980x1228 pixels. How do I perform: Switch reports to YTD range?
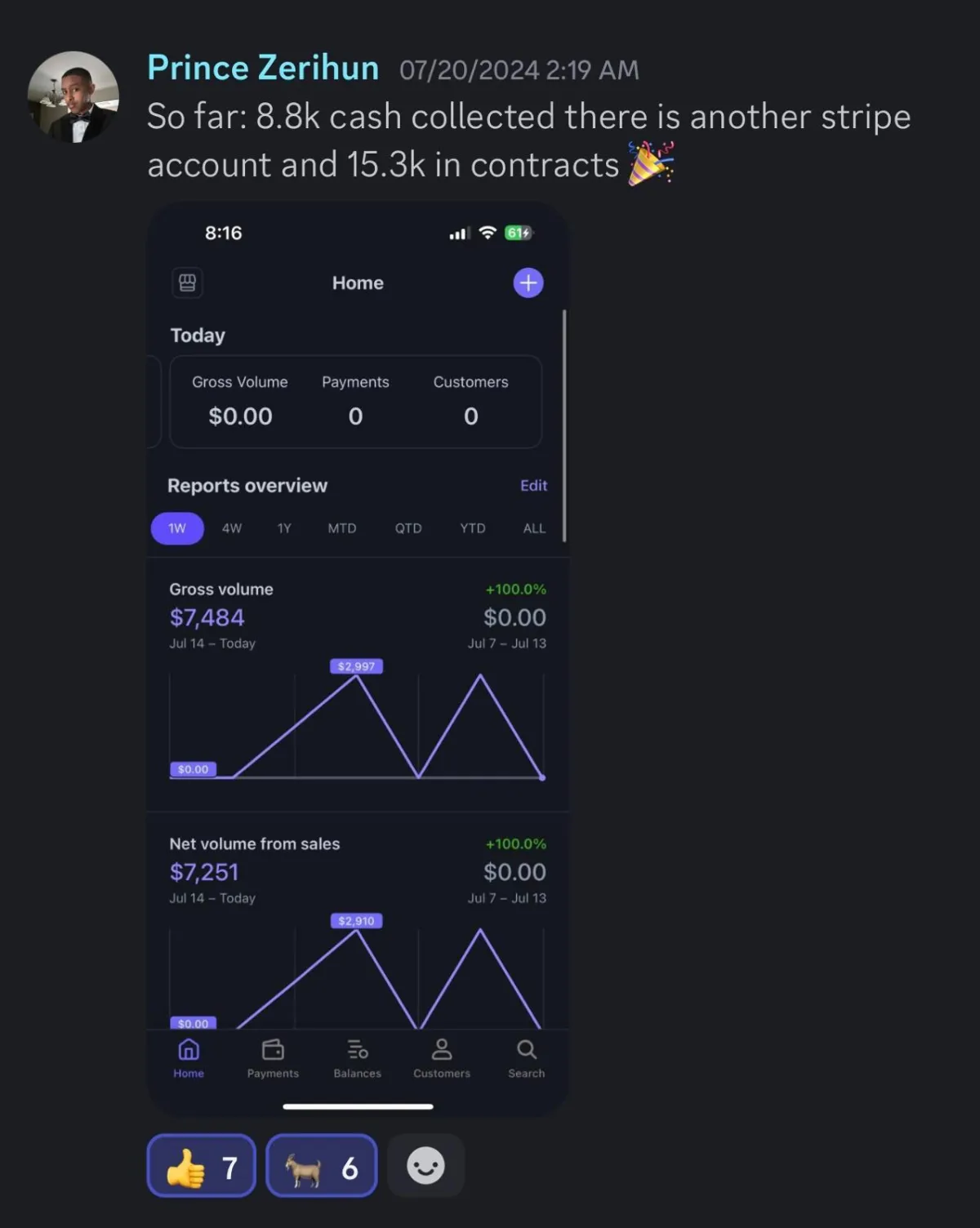click(473, 528)
